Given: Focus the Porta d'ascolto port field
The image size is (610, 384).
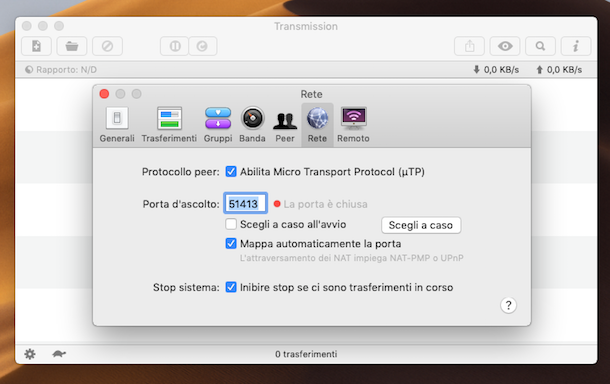Looking at the screenshot, I should pyautogui.click(x=245, y=203).
